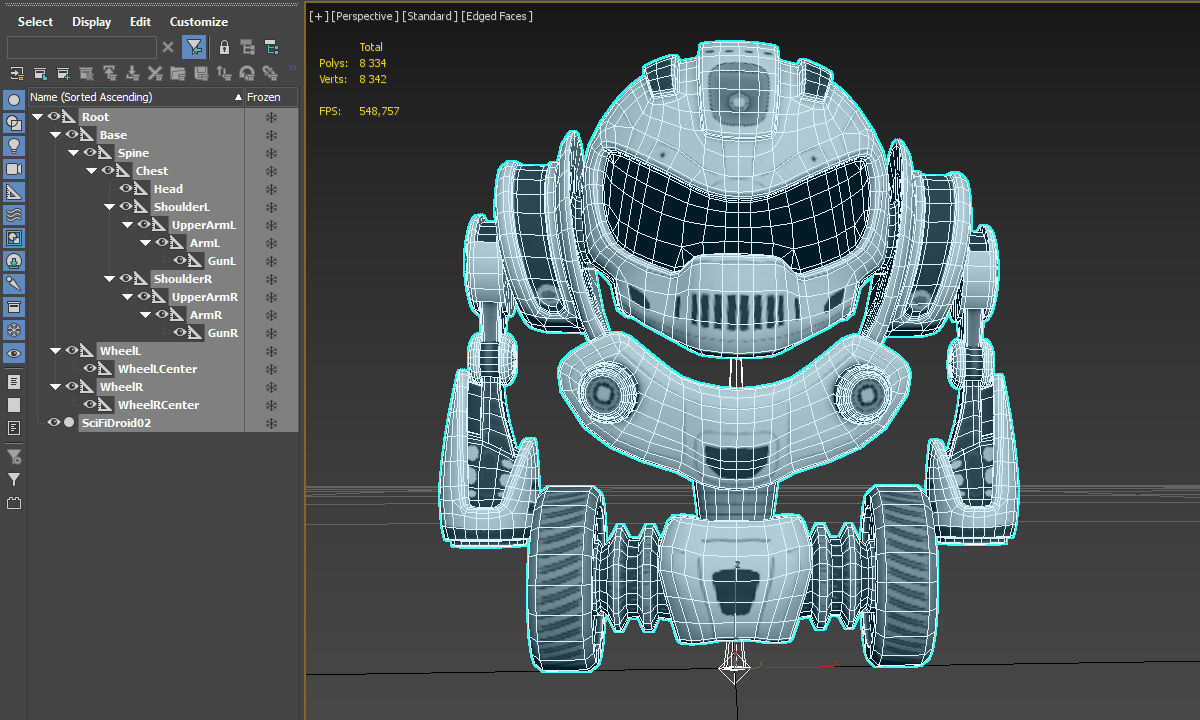Click the grayed save floppy toolbar icon

click(201, 73)
